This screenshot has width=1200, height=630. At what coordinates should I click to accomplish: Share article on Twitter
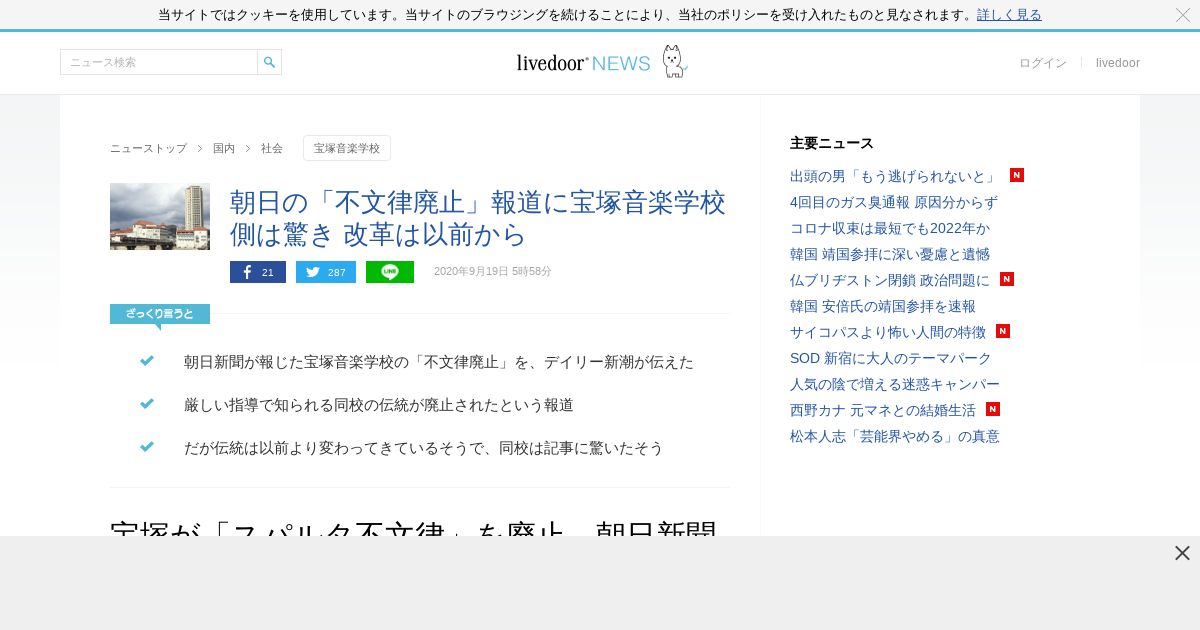coord(326,272)
